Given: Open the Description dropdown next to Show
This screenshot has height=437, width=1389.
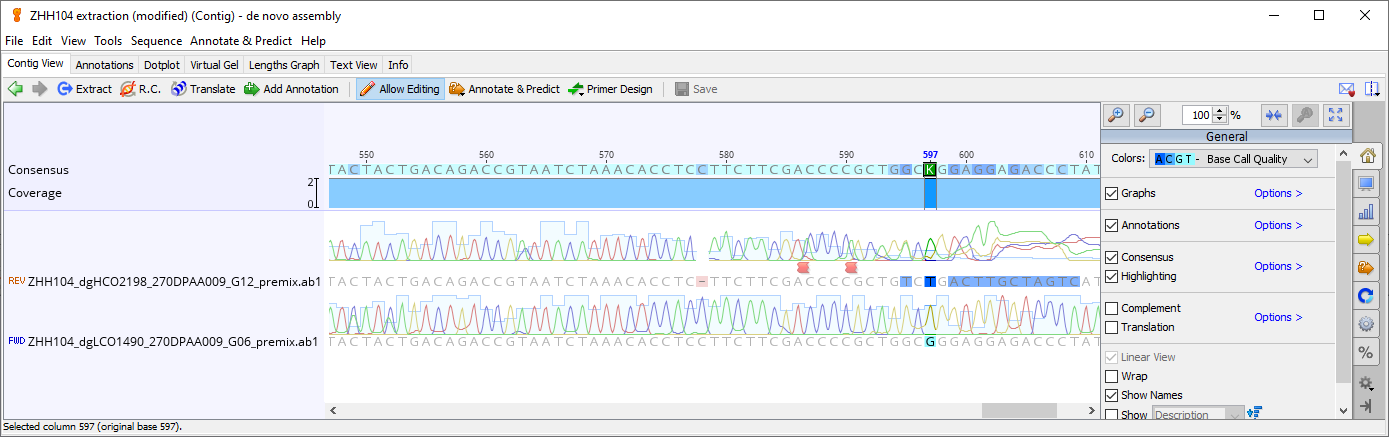Looking at the screenshot, I should [1199, 414].
